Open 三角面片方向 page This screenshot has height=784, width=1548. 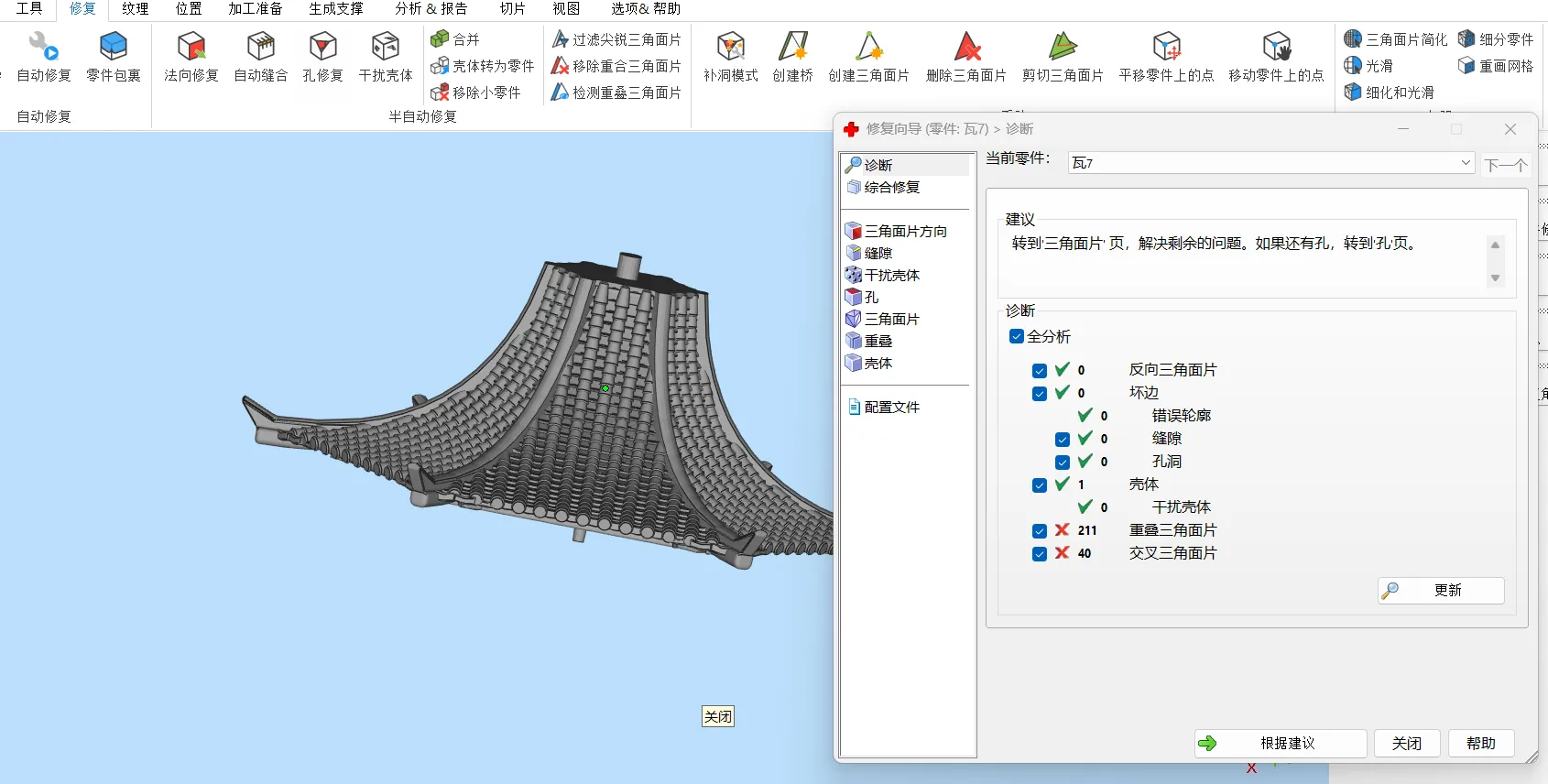[906, 231]
